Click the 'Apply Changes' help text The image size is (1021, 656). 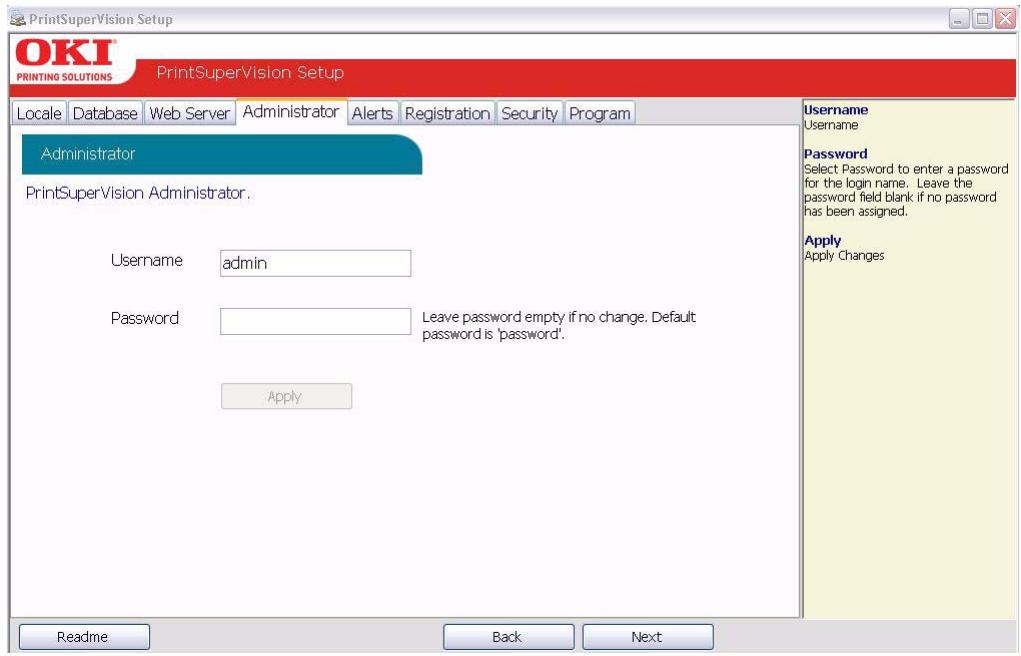[844, 255]
